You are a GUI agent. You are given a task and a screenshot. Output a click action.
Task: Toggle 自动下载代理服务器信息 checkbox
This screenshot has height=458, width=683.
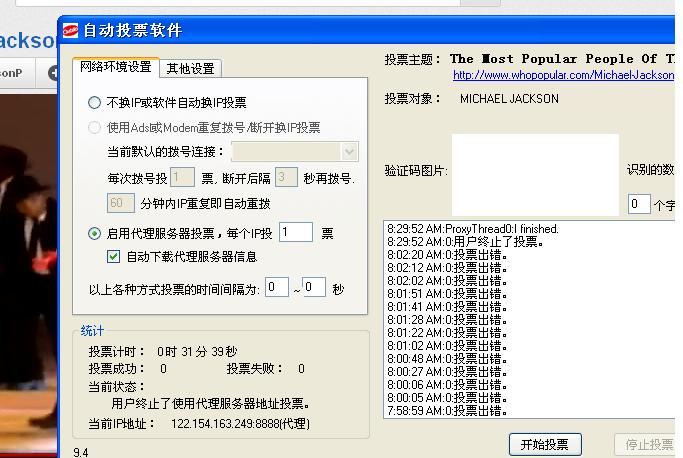[x=114, y=256]
